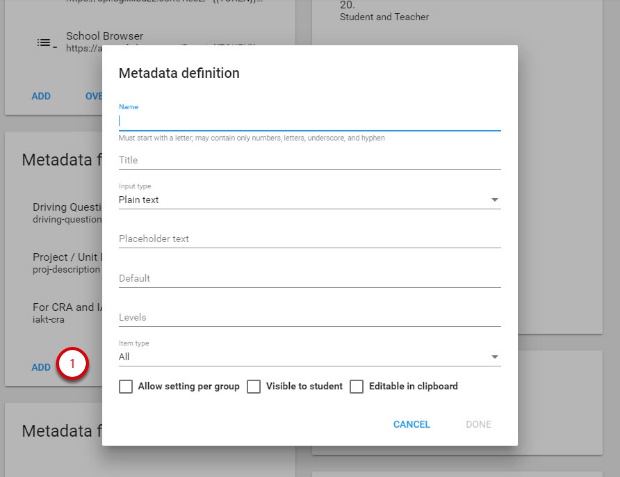Toggle Editable in clipboard checkbox

pos(357,386)
